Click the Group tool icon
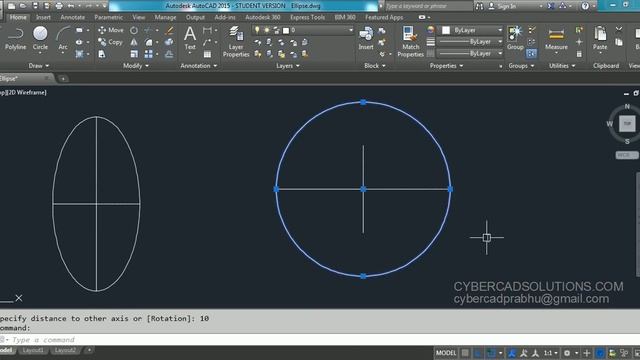640x360 pixels. click(x=515, y=38)
